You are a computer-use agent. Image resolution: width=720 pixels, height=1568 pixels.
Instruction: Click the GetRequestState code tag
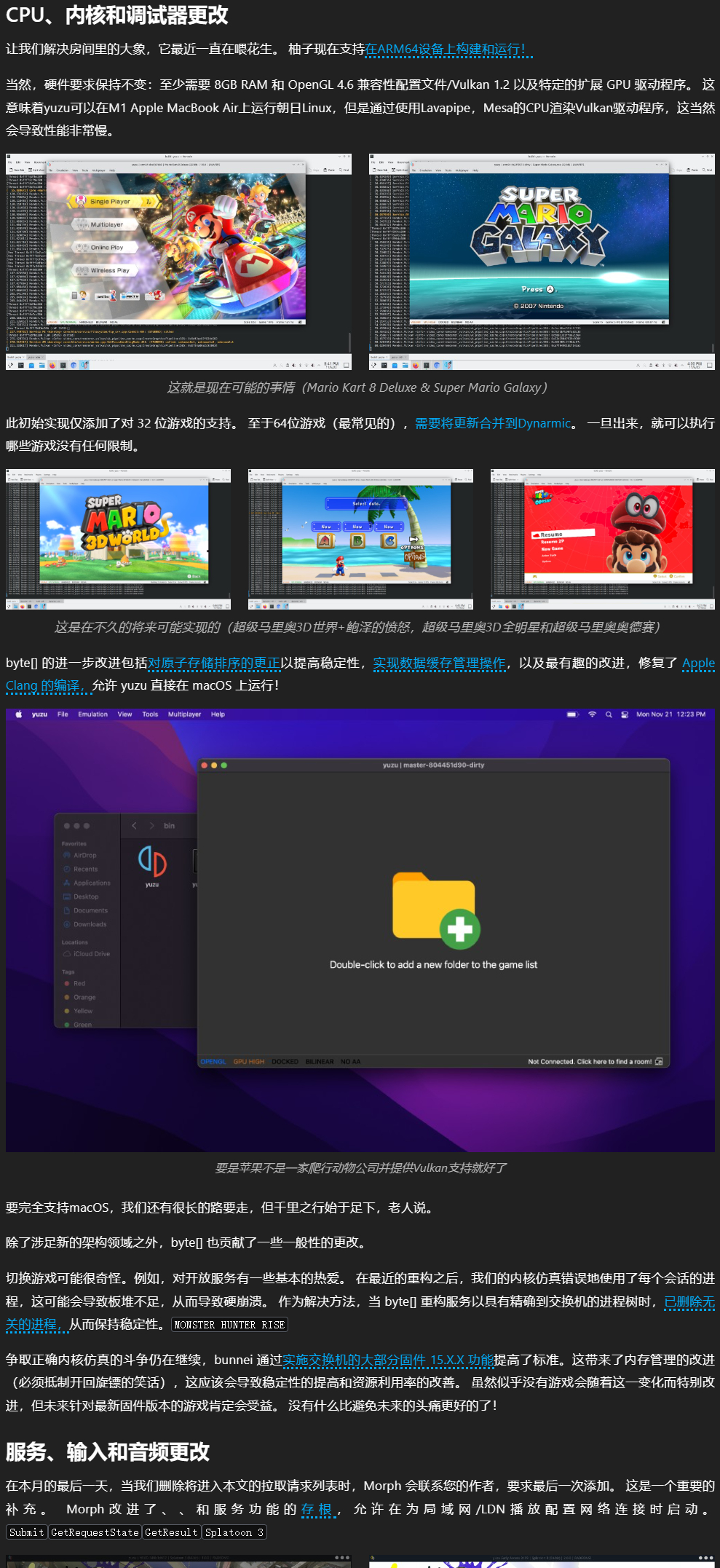tap(95, 1532)
